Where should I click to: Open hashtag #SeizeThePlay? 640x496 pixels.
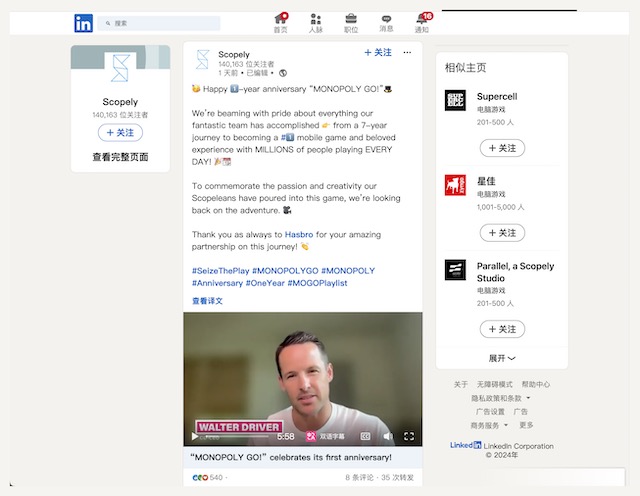pos(220,271)
